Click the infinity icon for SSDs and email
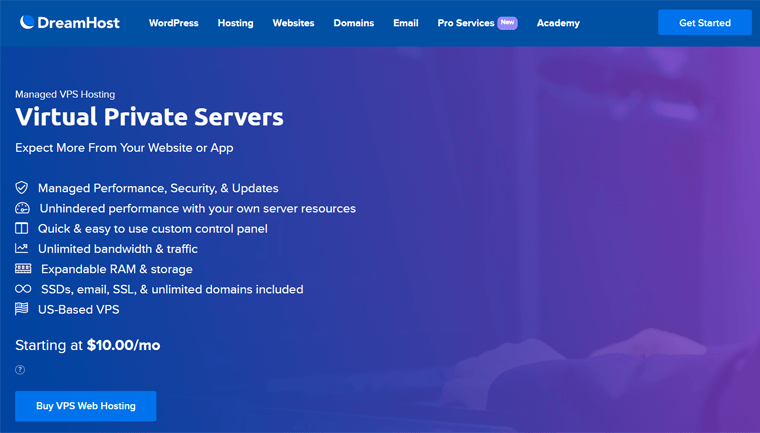The image size is (760, 433). point(23,289)
